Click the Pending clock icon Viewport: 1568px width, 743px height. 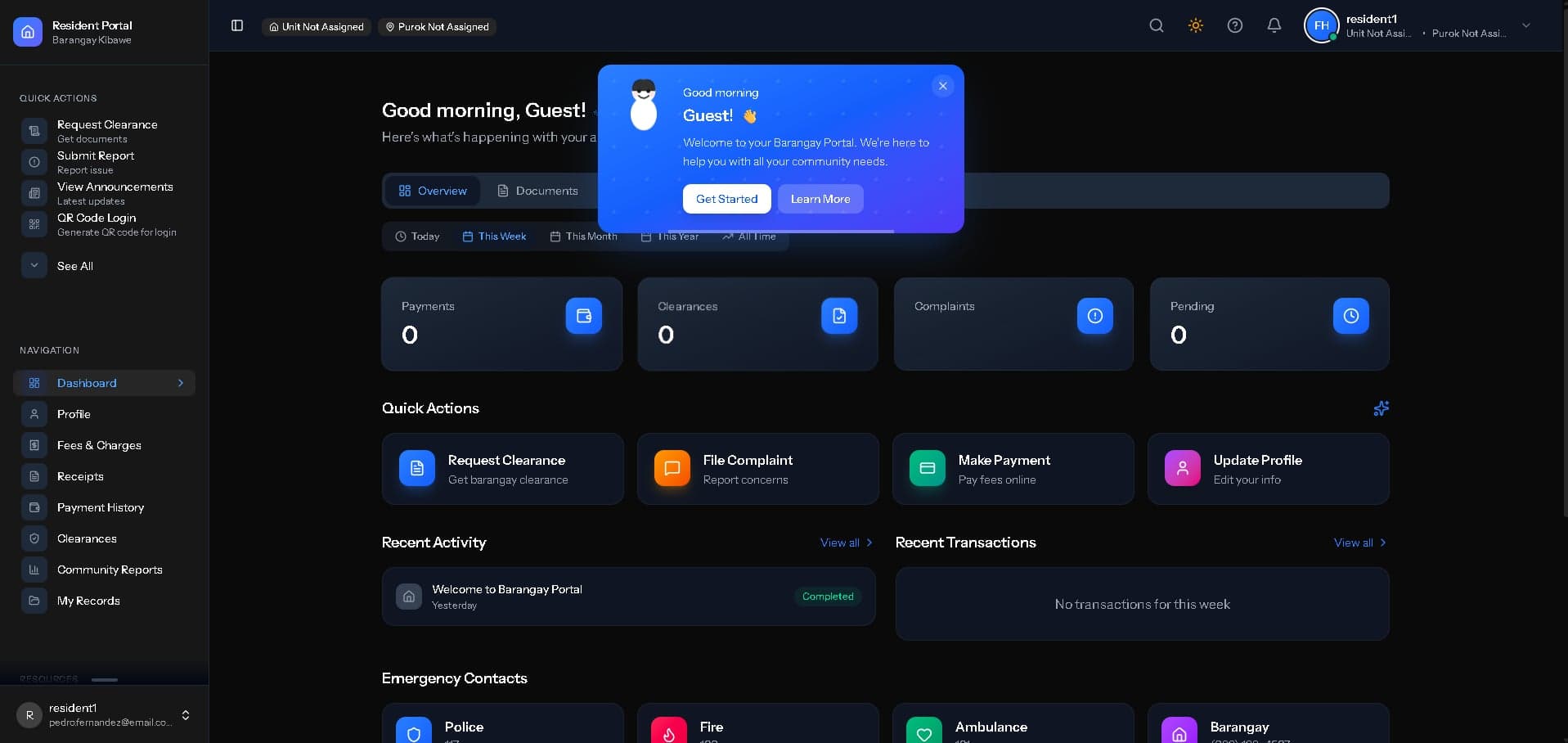click(x=1351, y=316)
